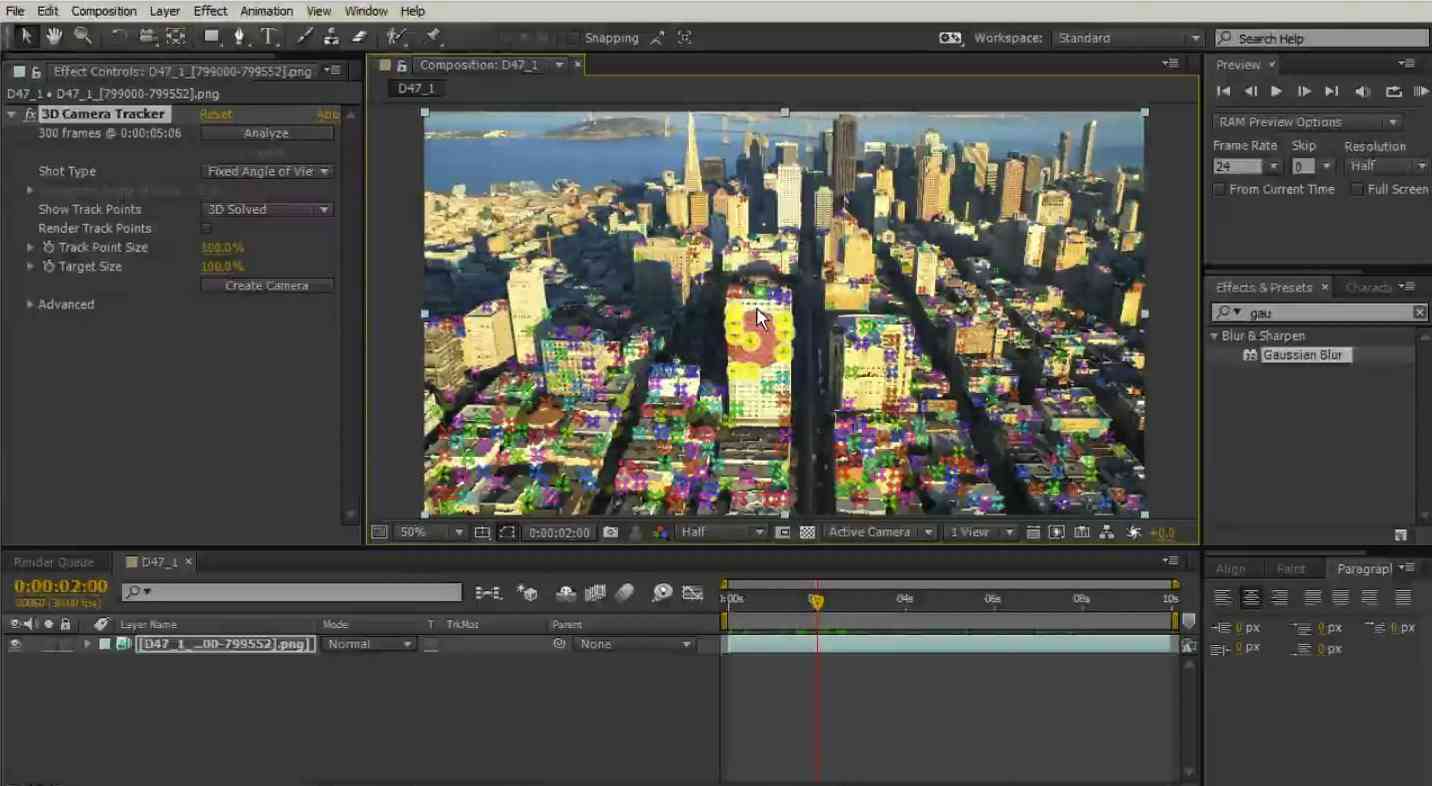Select the Pen tool in toolbar
The width and height of the screenshot is (1432, 786).
point(239,37)
